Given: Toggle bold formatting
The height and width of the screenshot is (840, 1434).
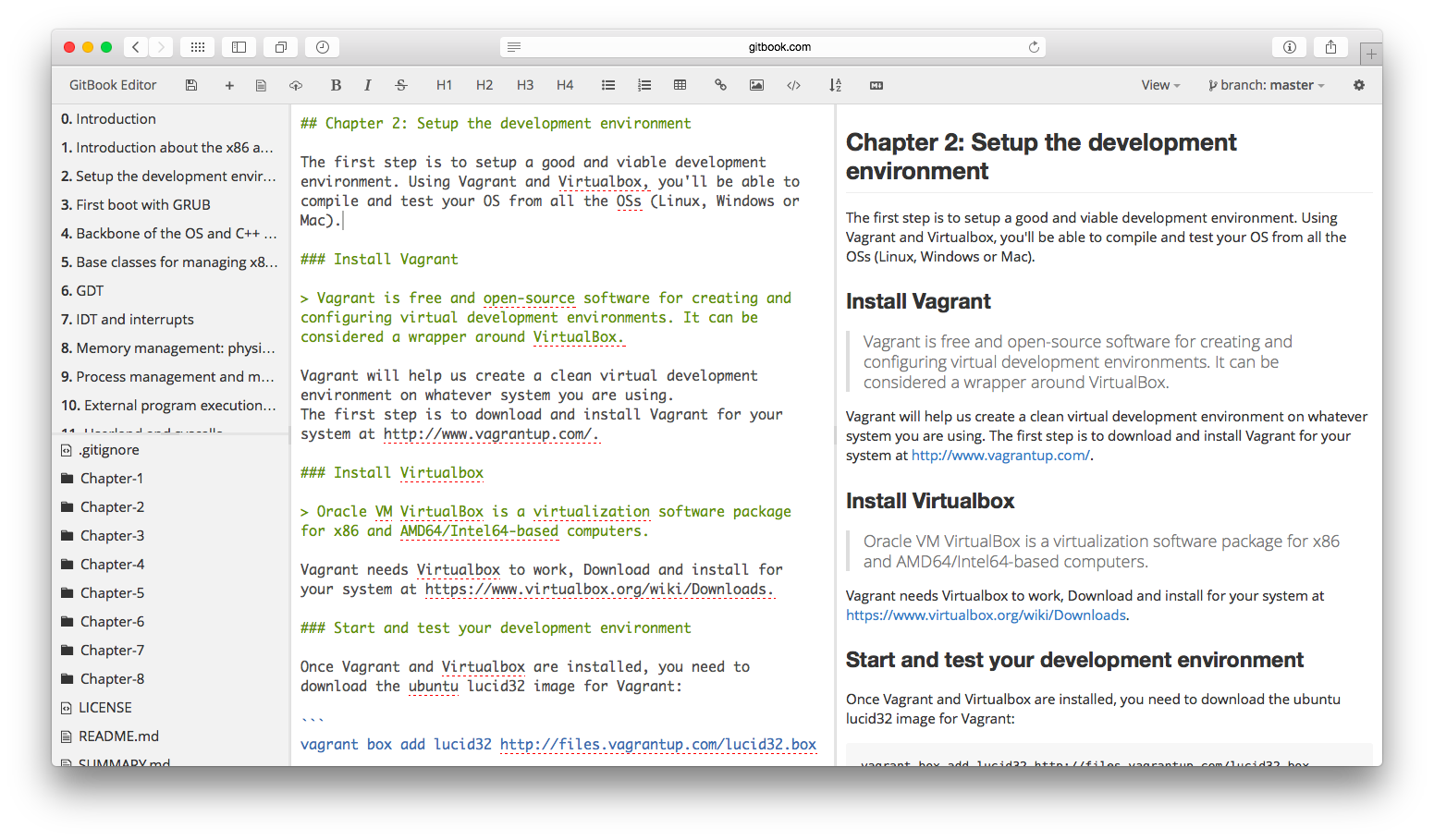Looking at the screenshot, I should [x=336, y=85].
